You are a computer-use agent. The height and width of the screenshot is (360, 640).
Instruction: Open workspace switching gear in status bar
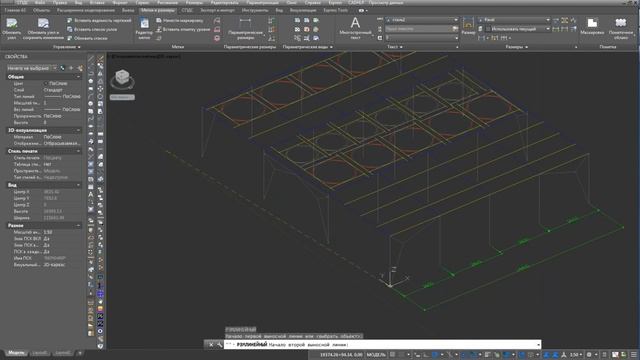point(589,355)
